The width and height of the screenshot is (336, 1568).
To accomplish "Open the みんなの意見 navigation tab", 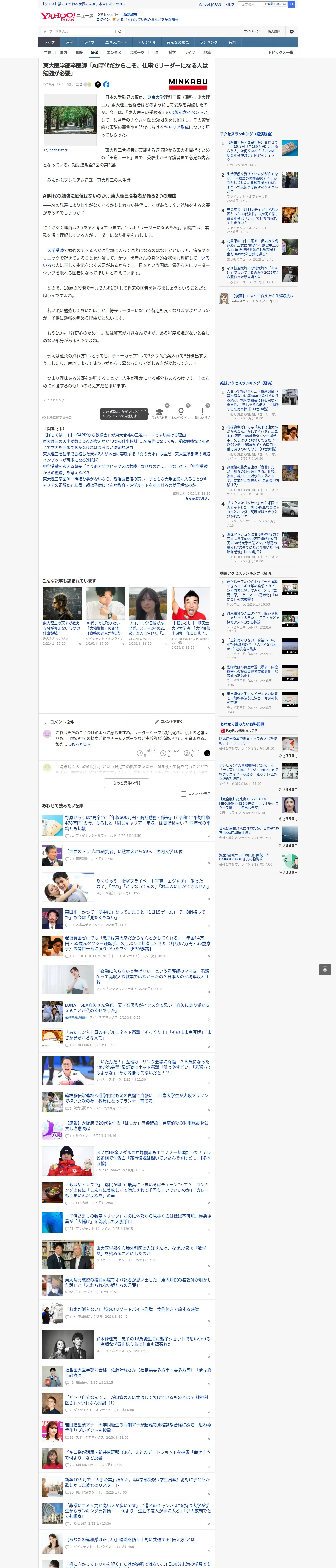I will [177, 43].
